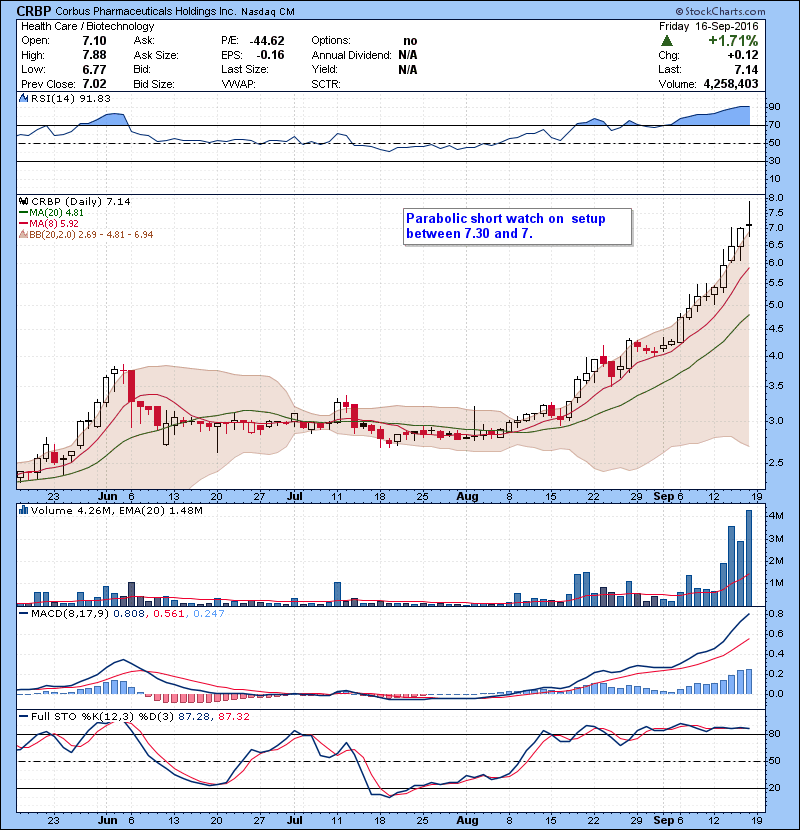Click the red stochastic value 87.32
Image resolution: width=800 pixels, height=830 pixels.
tap(233, 717)
